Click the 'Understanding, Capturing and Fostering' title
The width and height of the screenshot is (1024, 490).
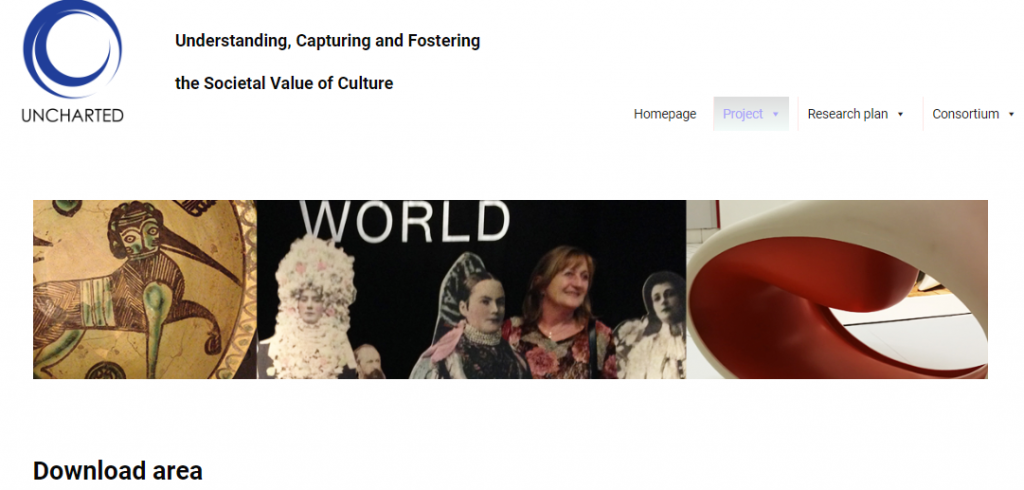pyautogui.click(x=327, y=41)
